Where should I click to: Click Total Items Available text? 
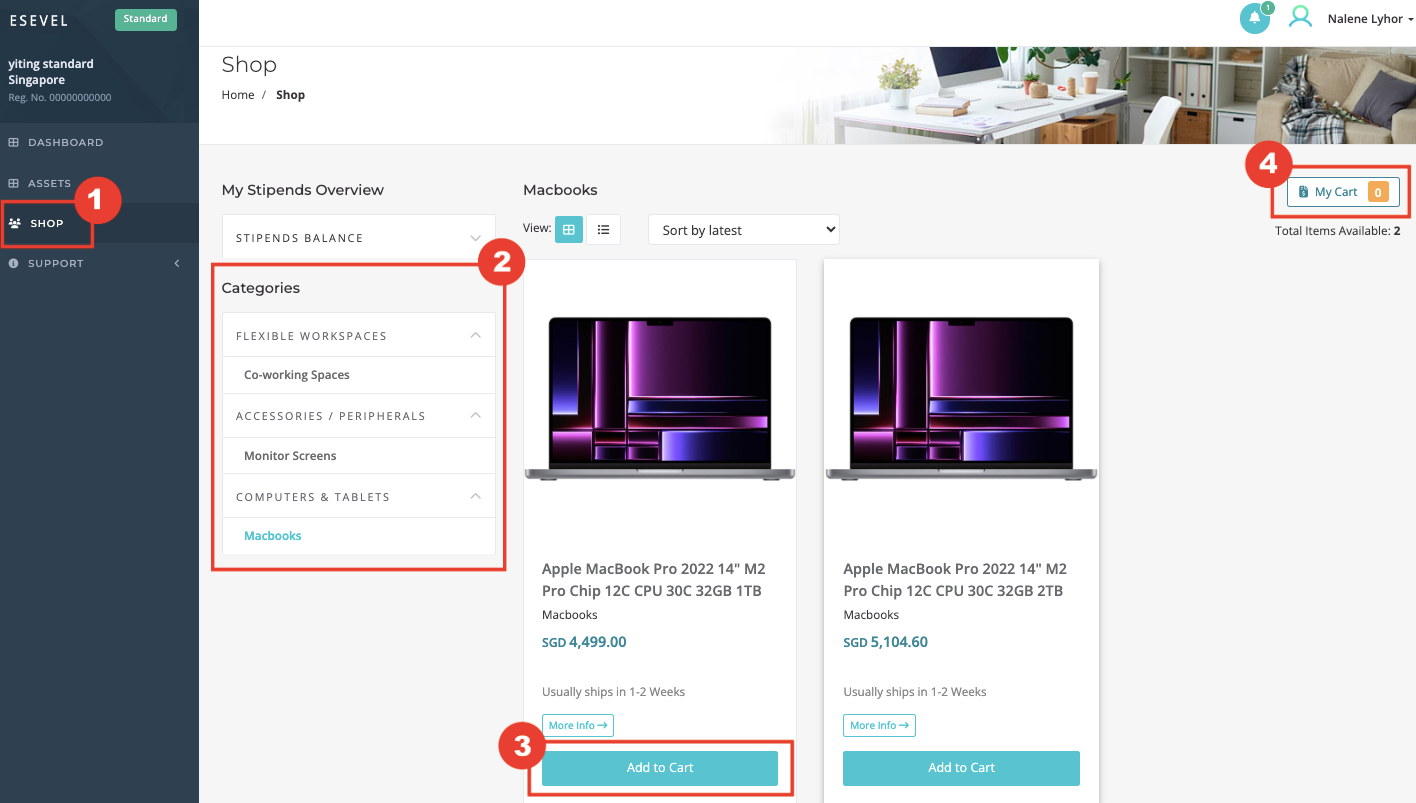click(x=1338, y=231)
